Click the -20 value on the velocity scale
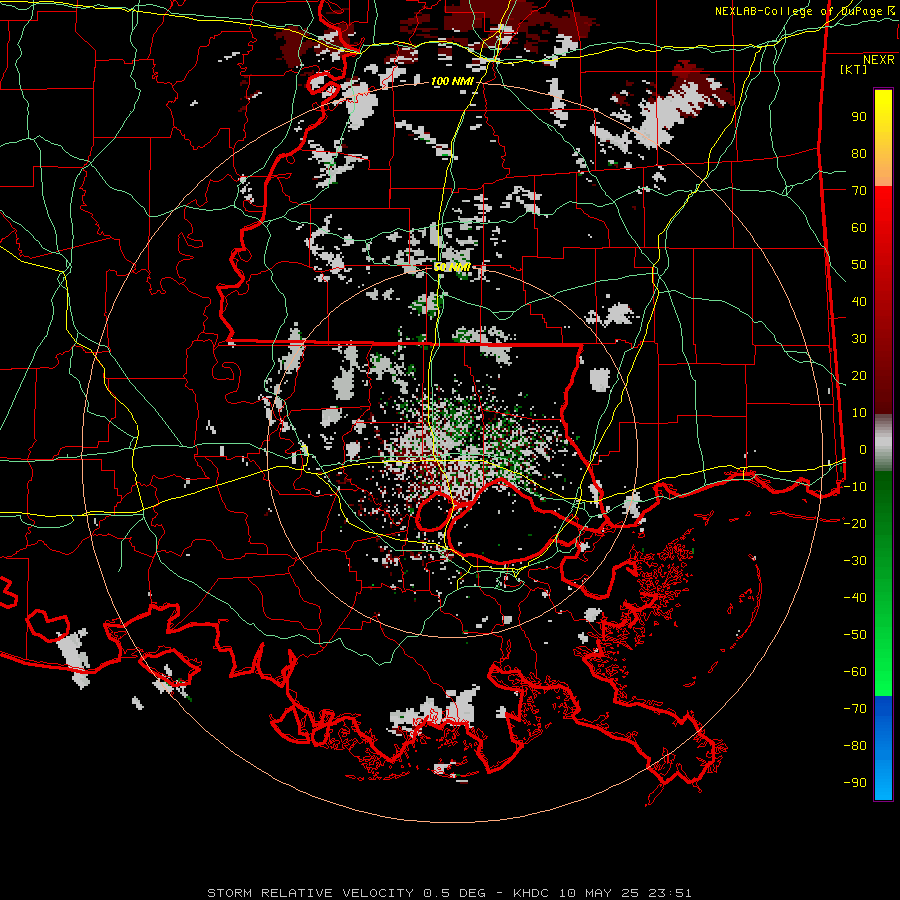 pos(855,524)
